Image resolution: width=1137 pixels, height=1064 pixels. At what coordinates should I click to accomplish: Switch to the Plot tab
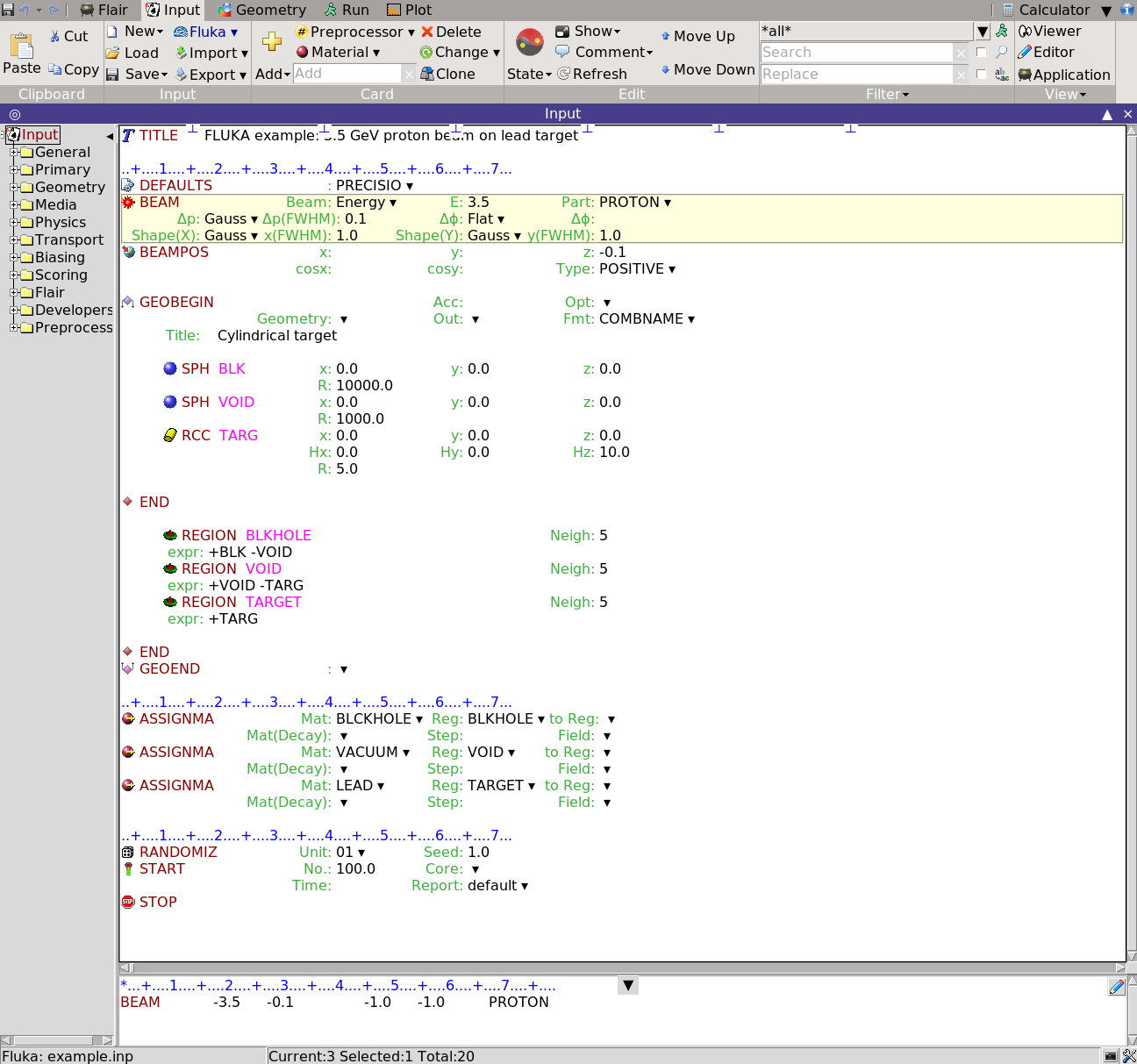click(409, 10)
